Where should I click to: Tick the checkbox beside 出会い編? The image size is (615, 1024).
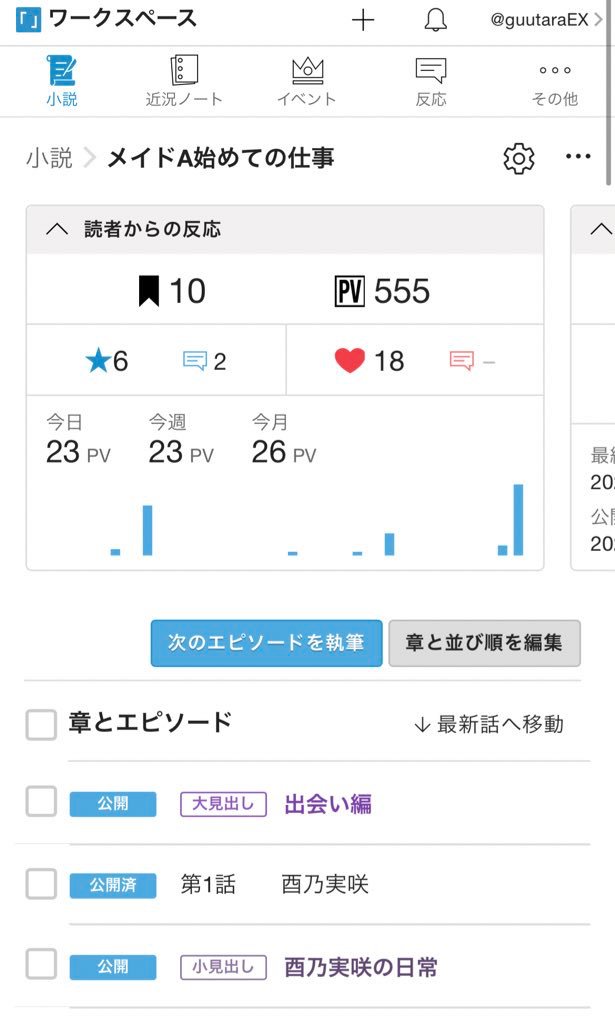point(41,802)
